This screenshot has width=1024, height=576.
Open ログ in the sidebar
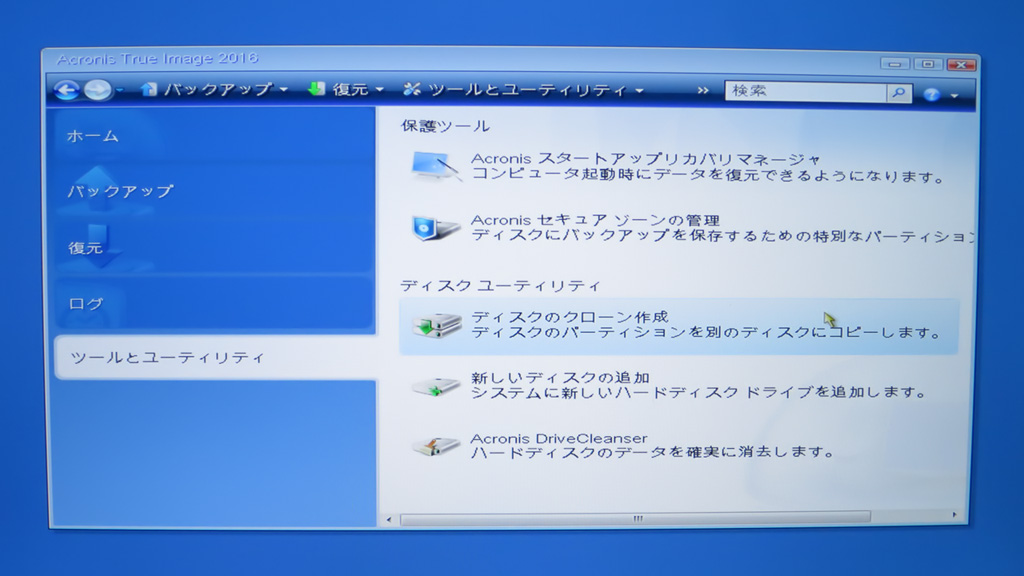[x=214, y=302]
